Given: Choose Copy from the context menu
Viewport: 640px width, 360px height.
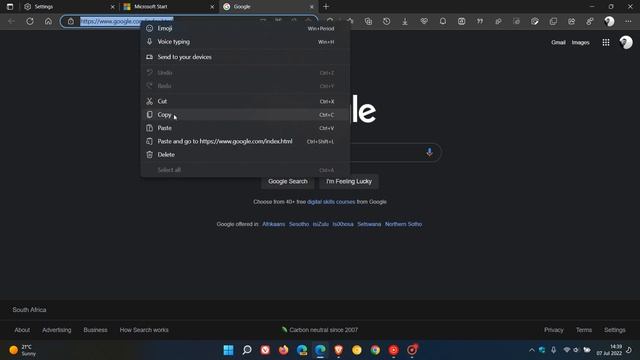Looking at the screenshot, I should point(245,115).
